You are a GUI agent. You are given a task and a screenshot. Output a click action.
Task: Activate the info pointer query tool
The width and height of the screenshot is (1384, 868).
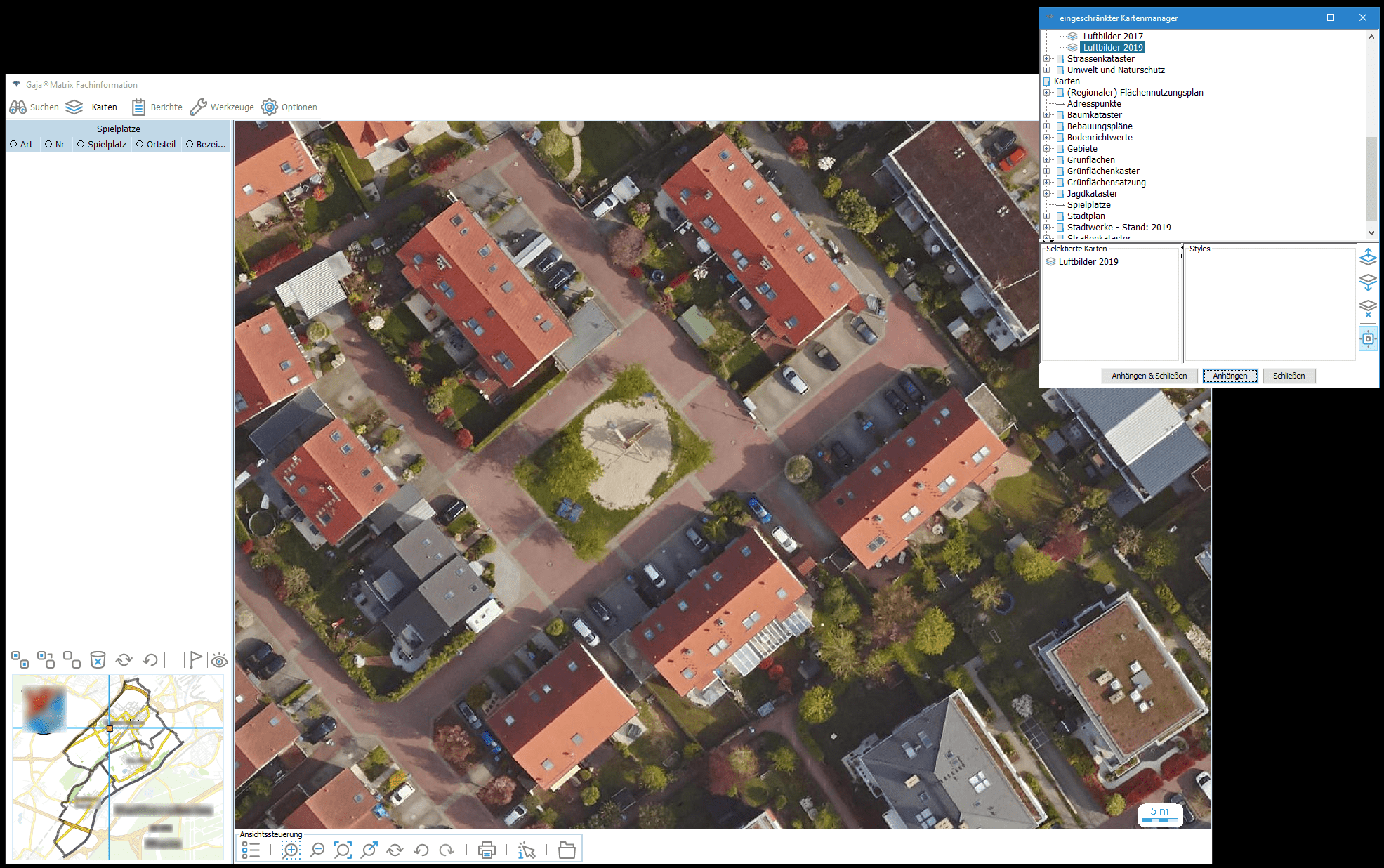(x=526, y=850)
